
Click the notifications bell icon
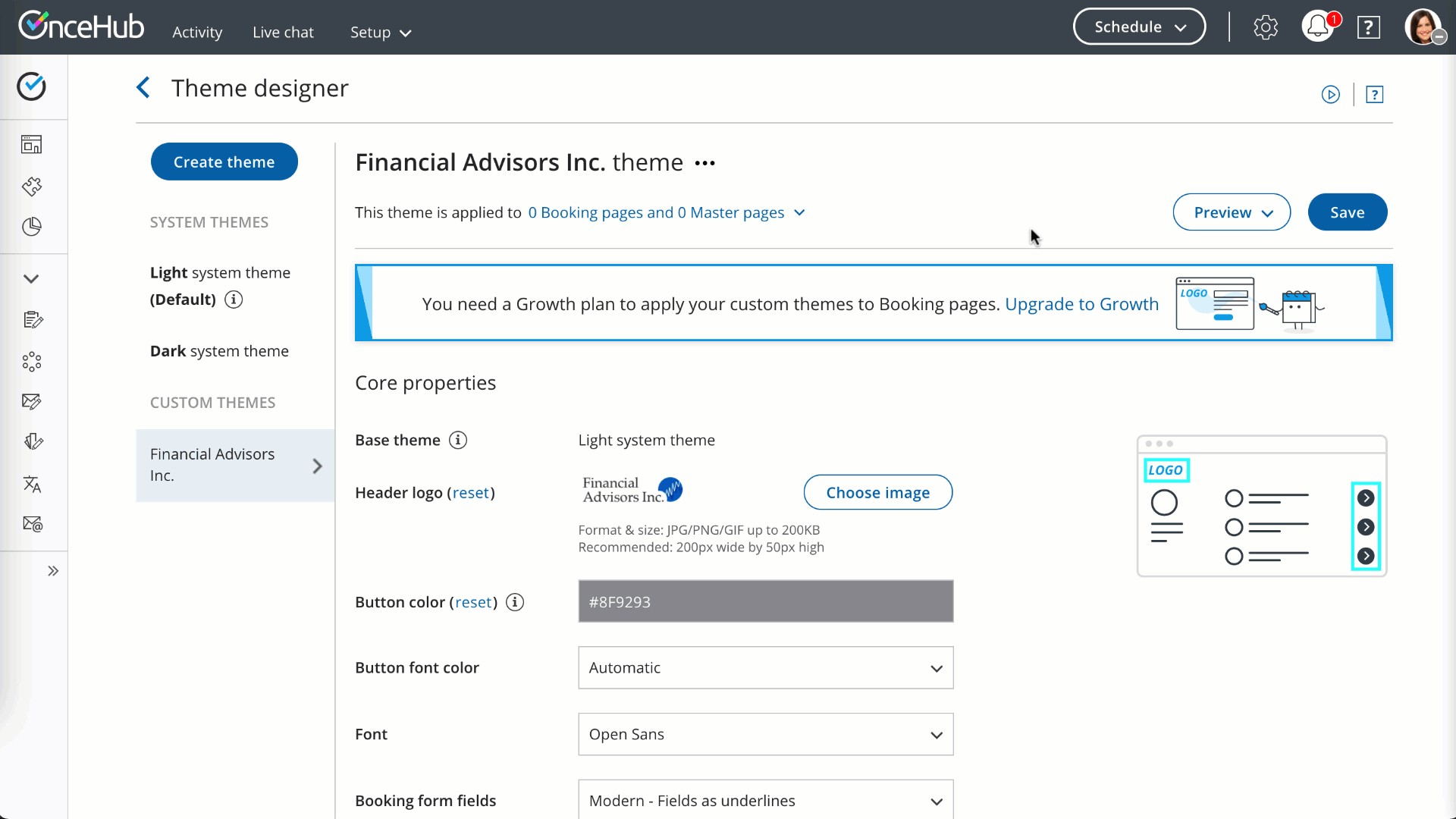pyautogui.click(x=1318, y=27)
